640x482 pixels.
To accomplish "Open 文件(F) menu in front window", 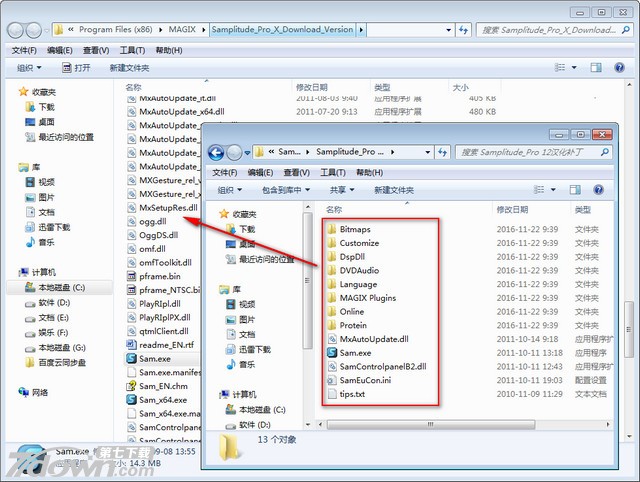I will (224, 173).
